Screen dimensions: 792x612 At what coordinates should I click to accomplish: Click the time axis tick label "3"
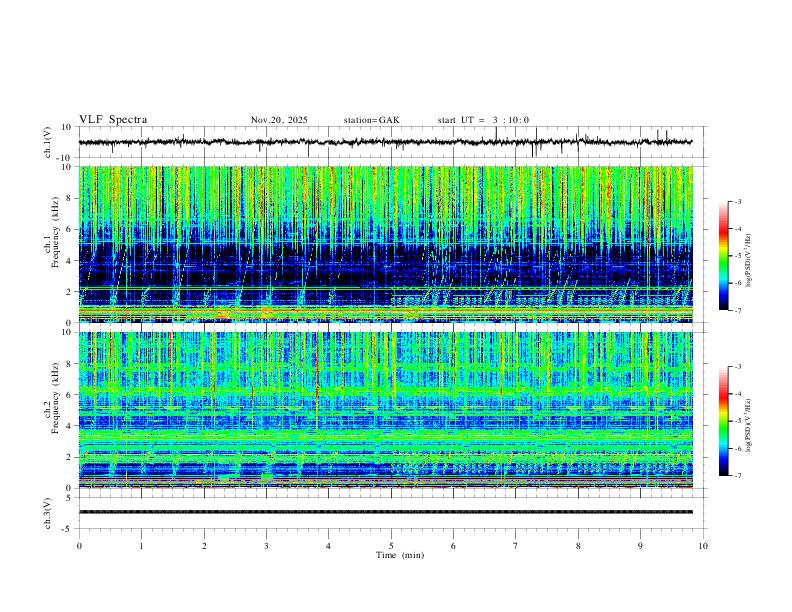pyautogui.click(x=266, y=546)
